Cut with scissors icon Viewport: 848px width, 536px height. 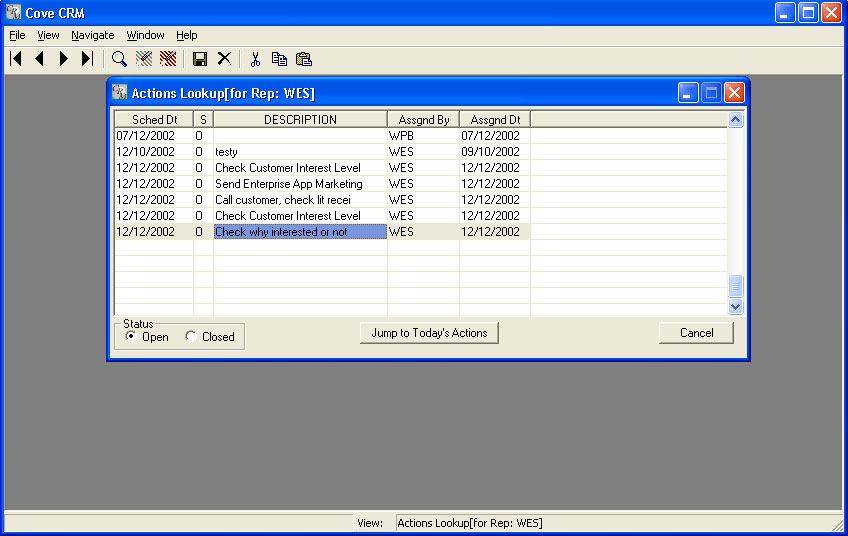pyautogui.click(x=255, y=58)
